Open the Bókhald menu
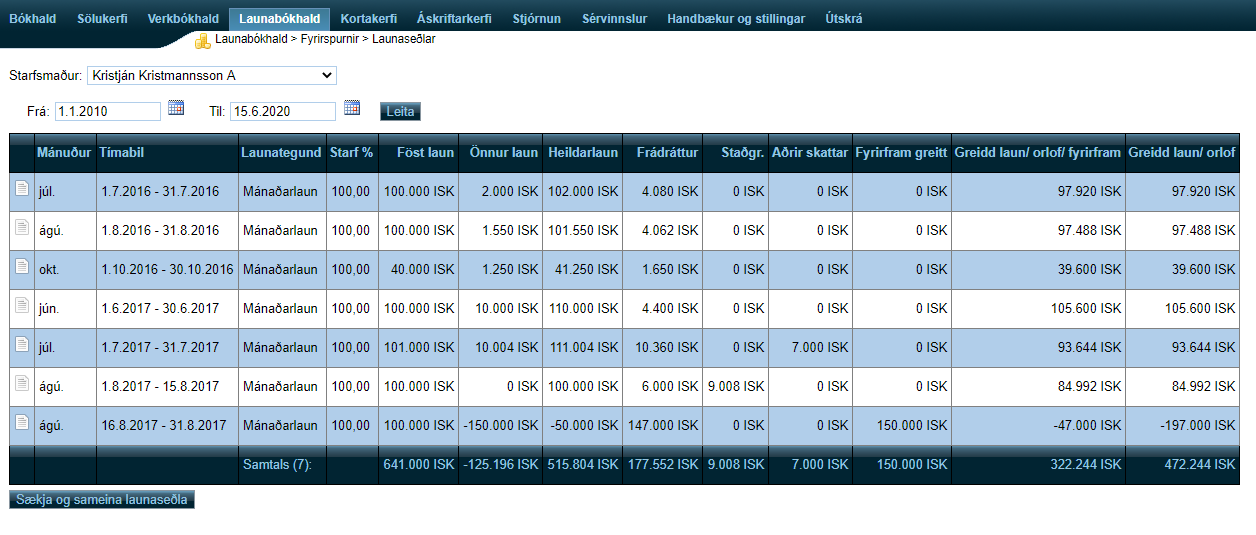Image resolution: width=1256 pixels, height=535 pixels. click(32, 19)
